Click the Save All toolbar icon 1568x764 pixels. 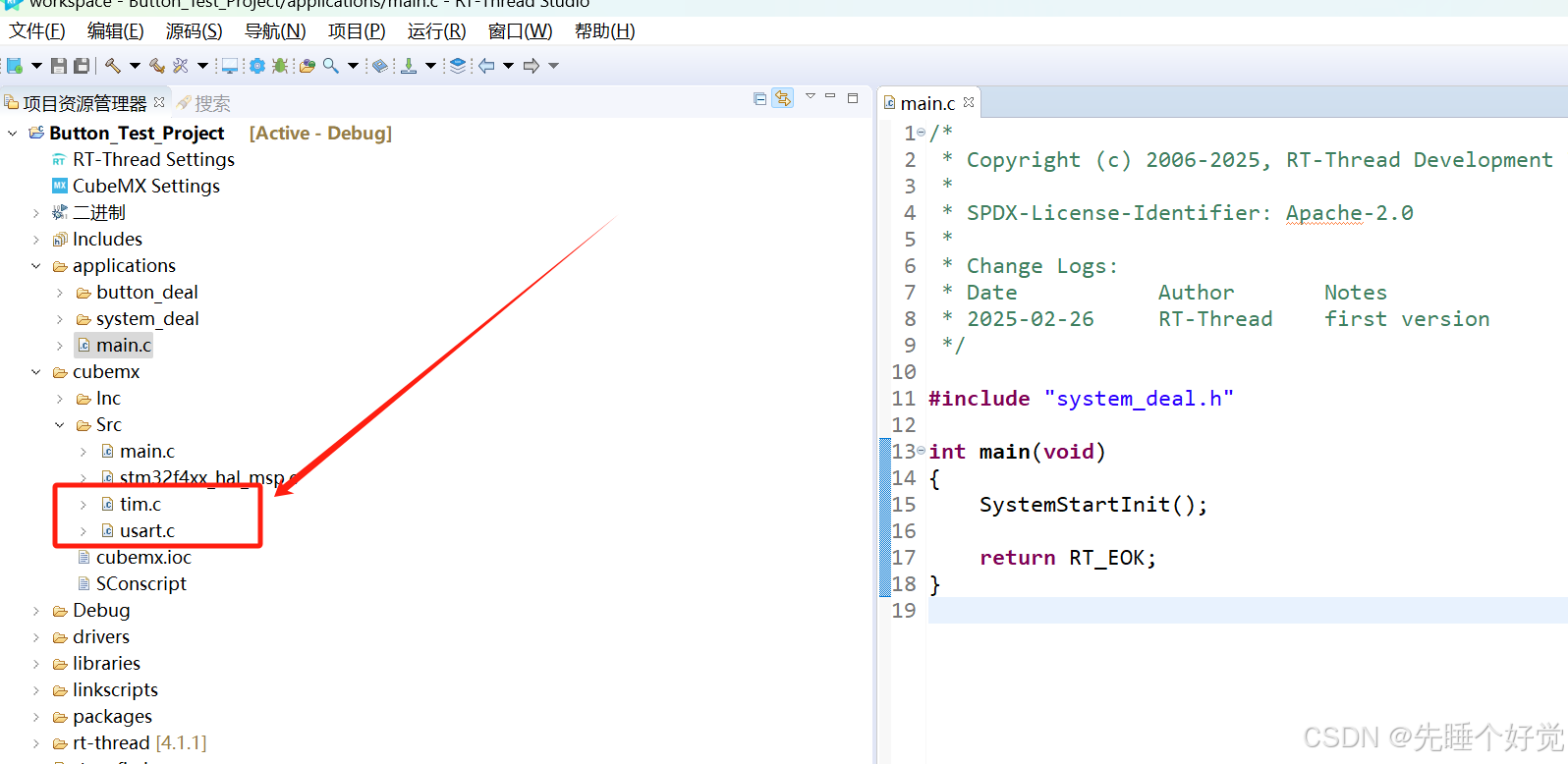pyautogui.click(x=82, y=66)
